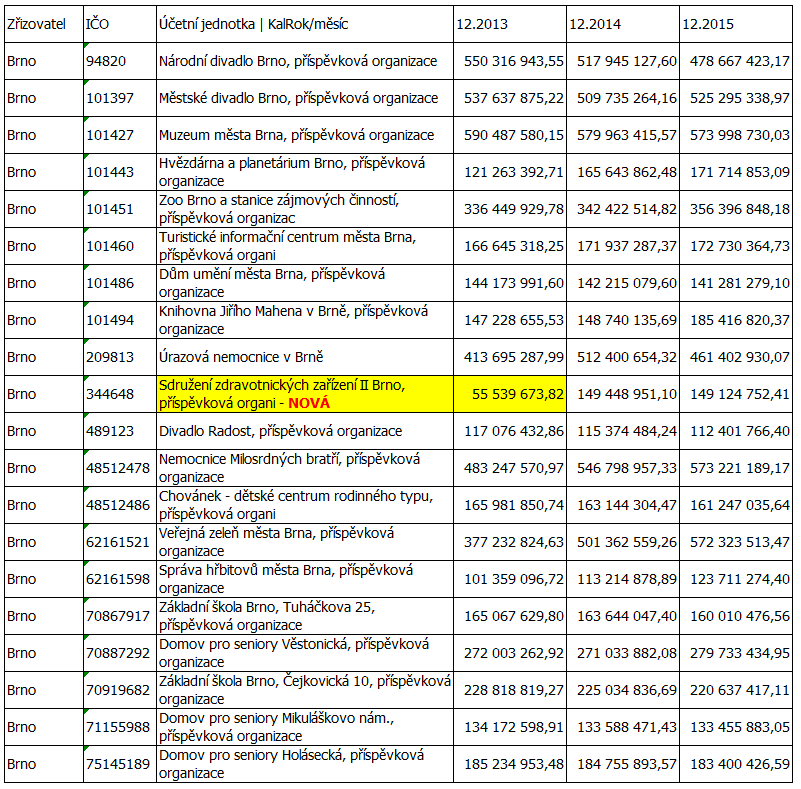Viewport: 801px width, 789px height.
Task: Select the 12.2015 column header
Action: coord(736,24)
